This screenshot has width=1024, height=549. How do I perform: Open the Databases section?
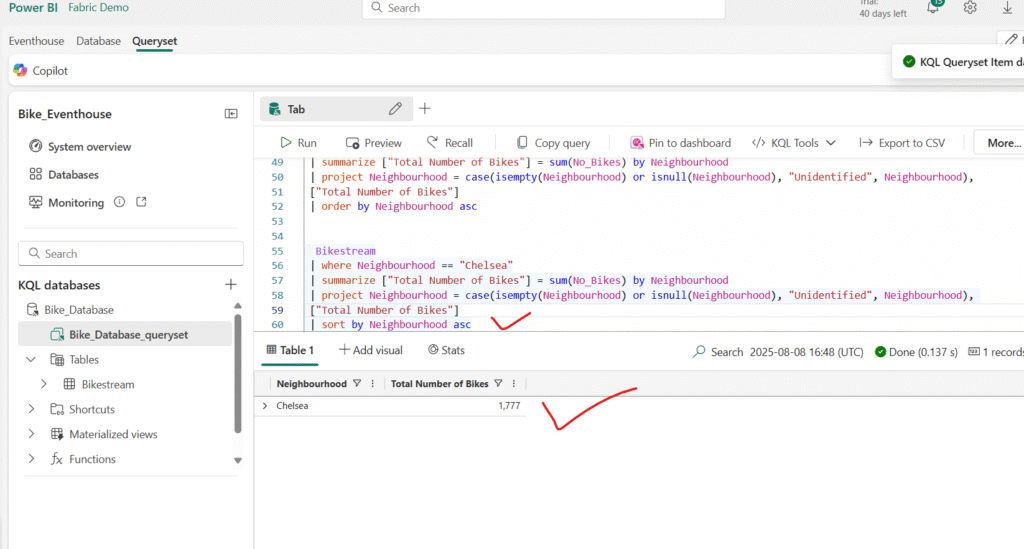pyautogui.click(x=64, y=174)
